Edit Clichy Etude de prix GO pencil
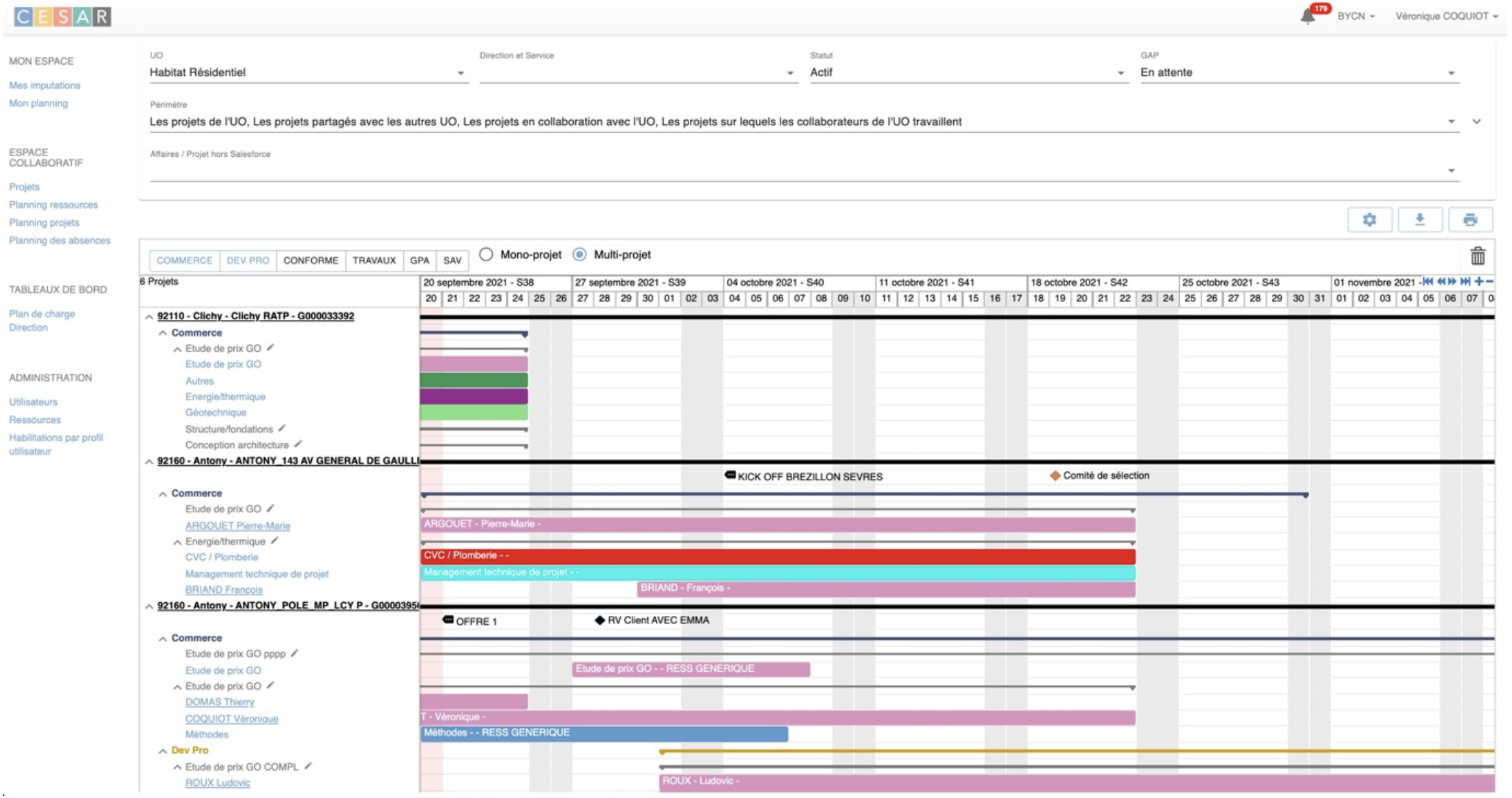This screenshot has height=798, width=1512. [x=271, y=348]
